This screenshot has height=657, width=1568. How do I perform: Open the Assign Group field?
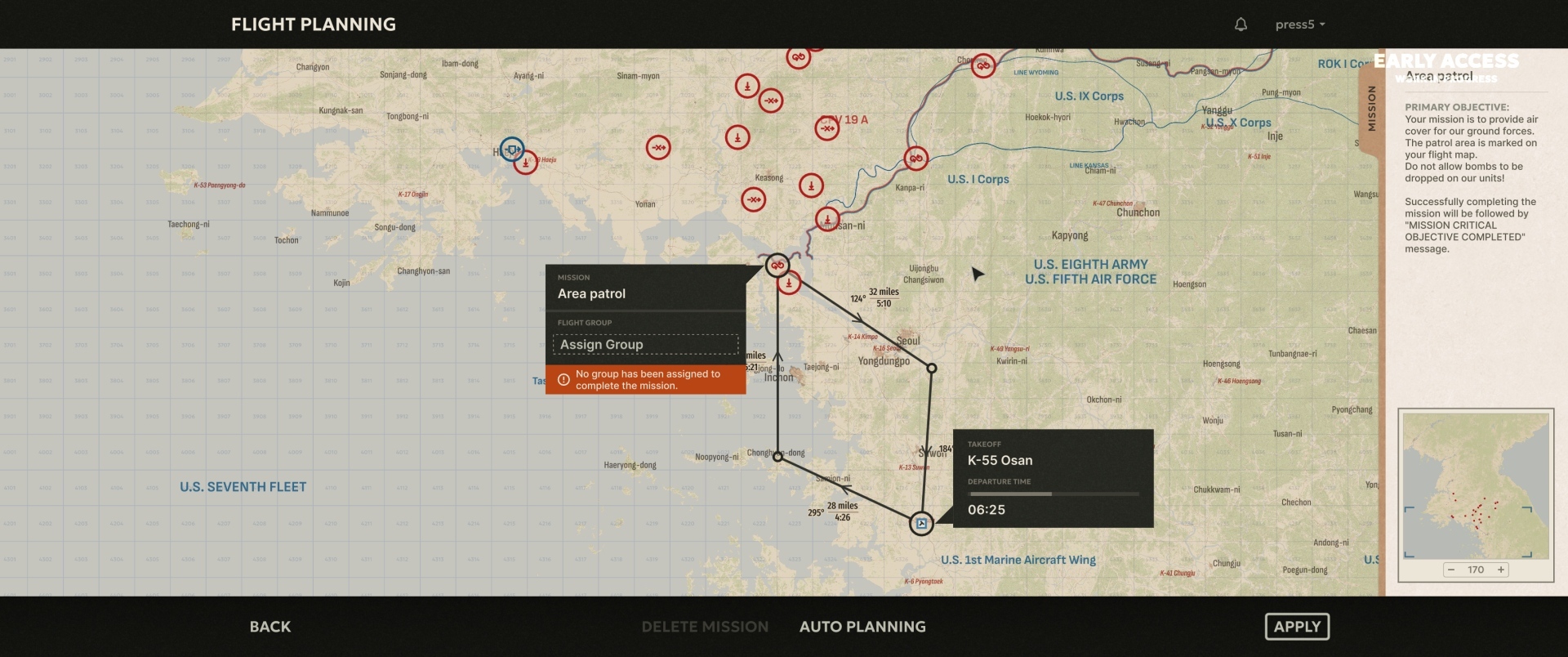tap(645, 344)
